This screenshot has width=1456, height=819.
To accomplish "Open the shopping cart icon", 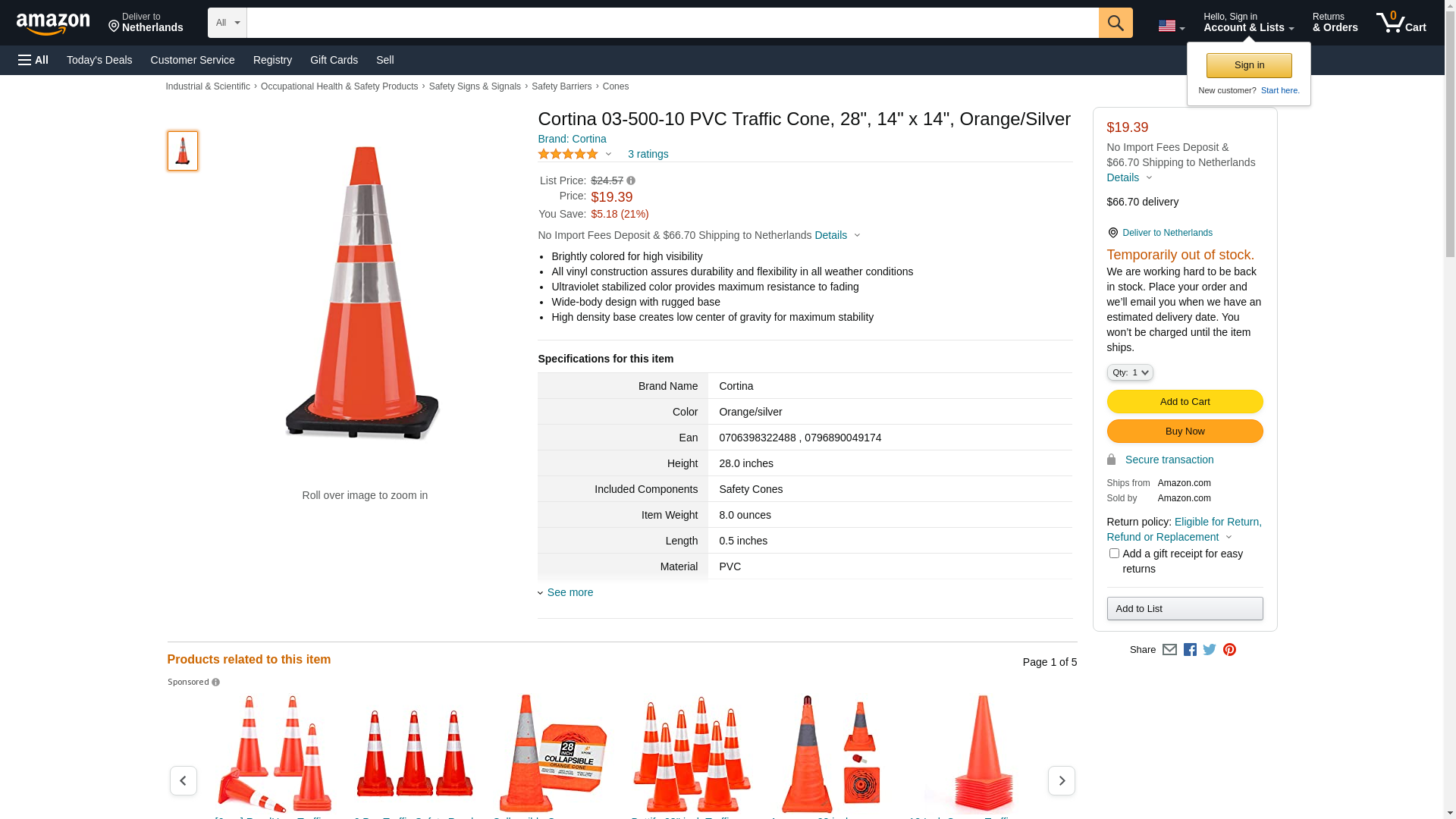I will click(x=1401, y=23).
